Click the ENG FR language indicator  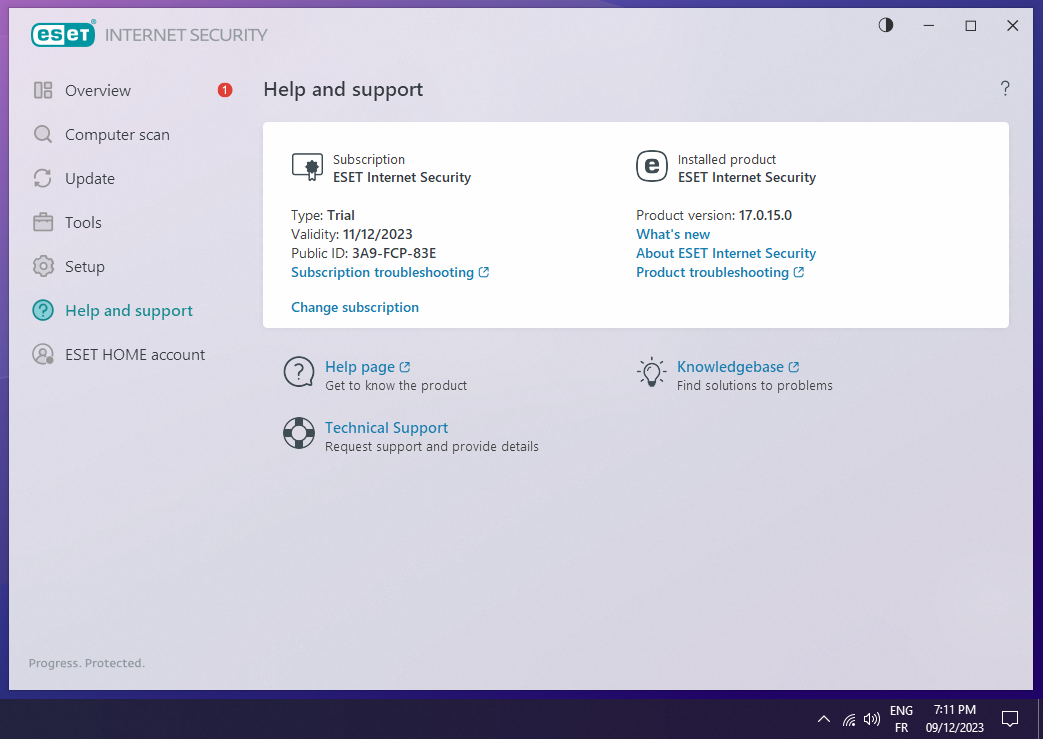pyautogui.click(x=901, y=719)
